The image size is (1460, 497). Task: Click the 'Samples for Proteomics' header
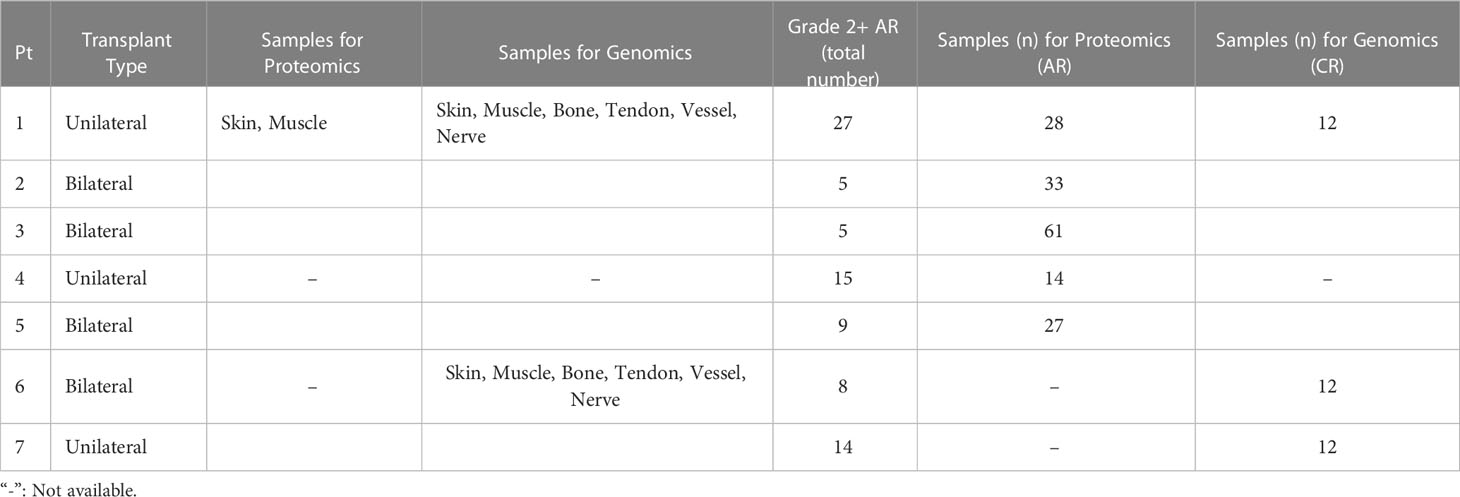tap(313, 53)
